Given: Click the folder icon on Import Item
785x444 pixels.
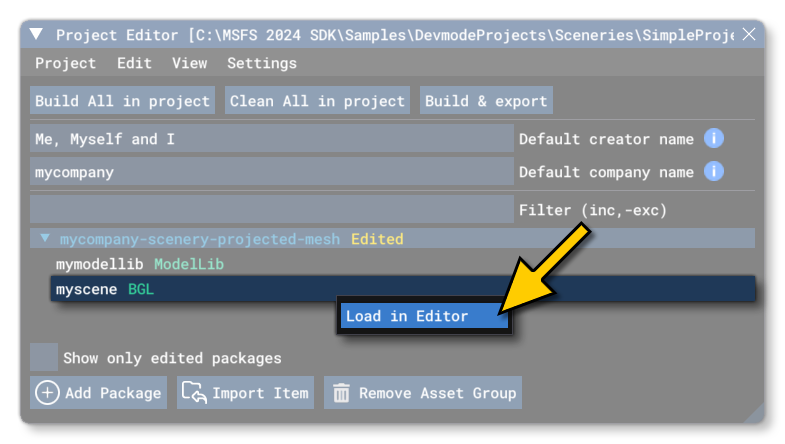Looking at the screenshot, I should pyautogui.click(x=193, y=393).
